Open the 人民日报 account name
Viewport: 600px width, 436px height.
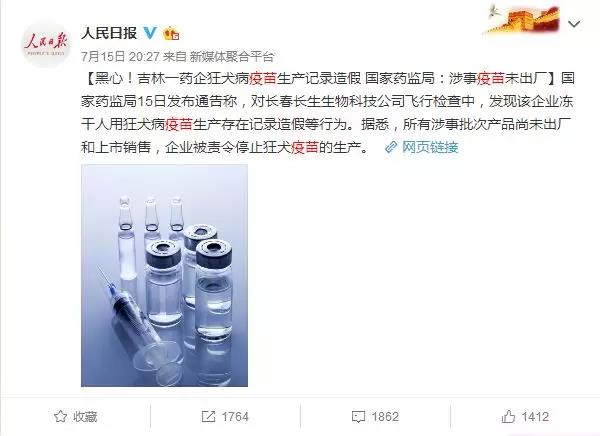109,33
